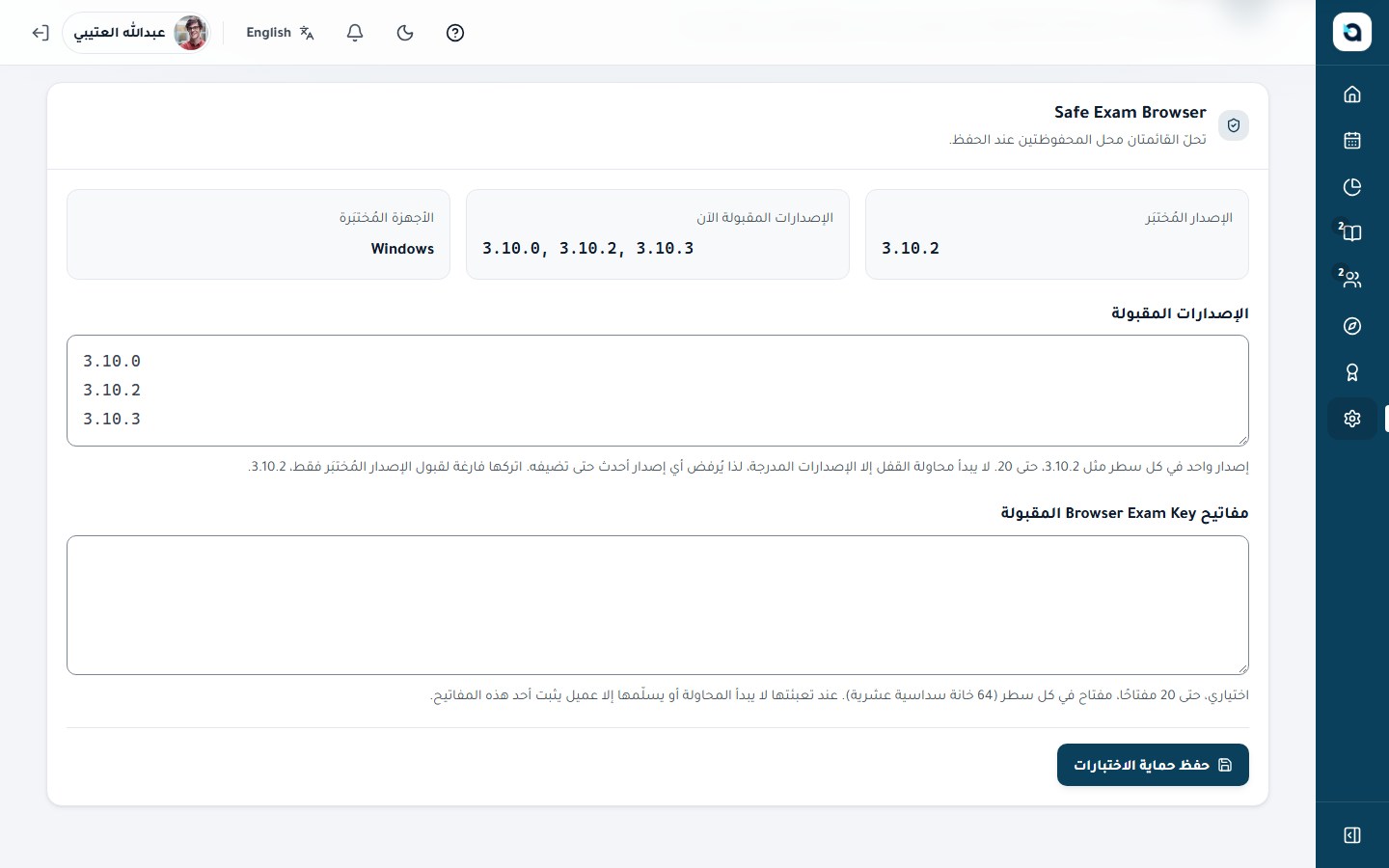
Task: Click the accepted versions list 3.10.0, 3.10.2, 3.10.3
Action: pyautogui.click(x=587, y=248)
